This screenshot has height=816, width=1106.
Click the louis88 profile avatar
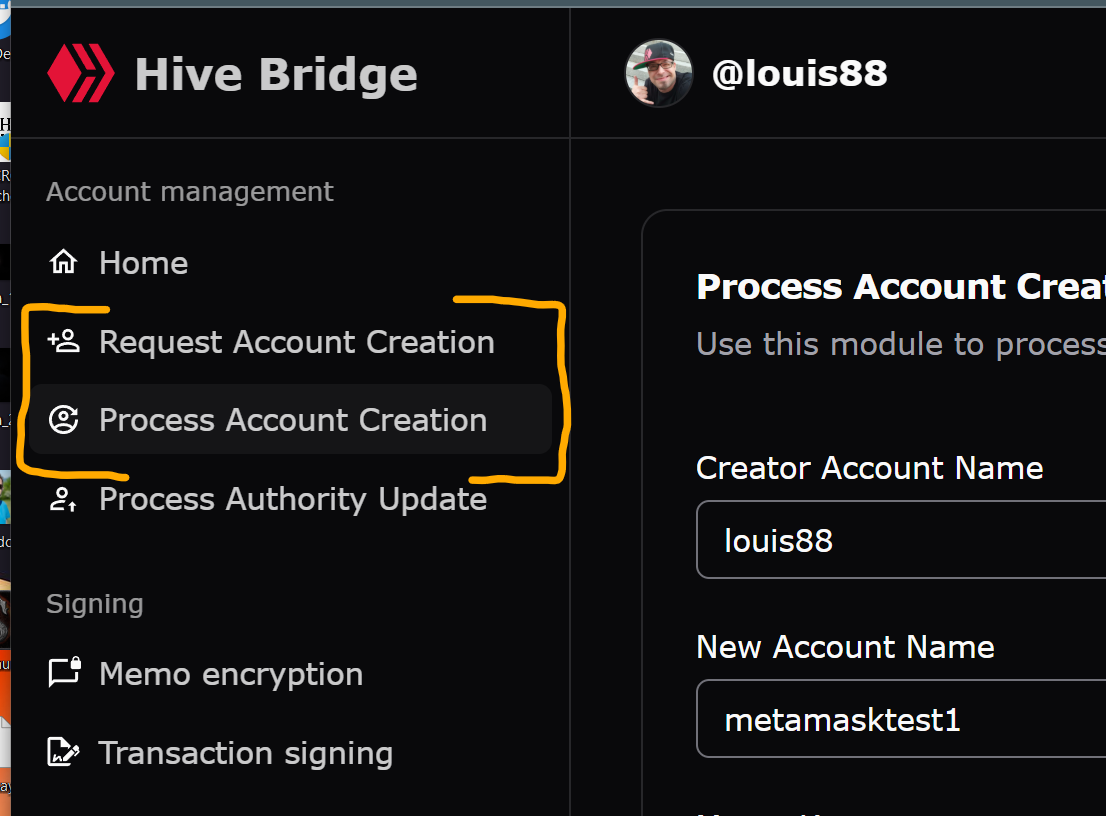click(659, 73)
